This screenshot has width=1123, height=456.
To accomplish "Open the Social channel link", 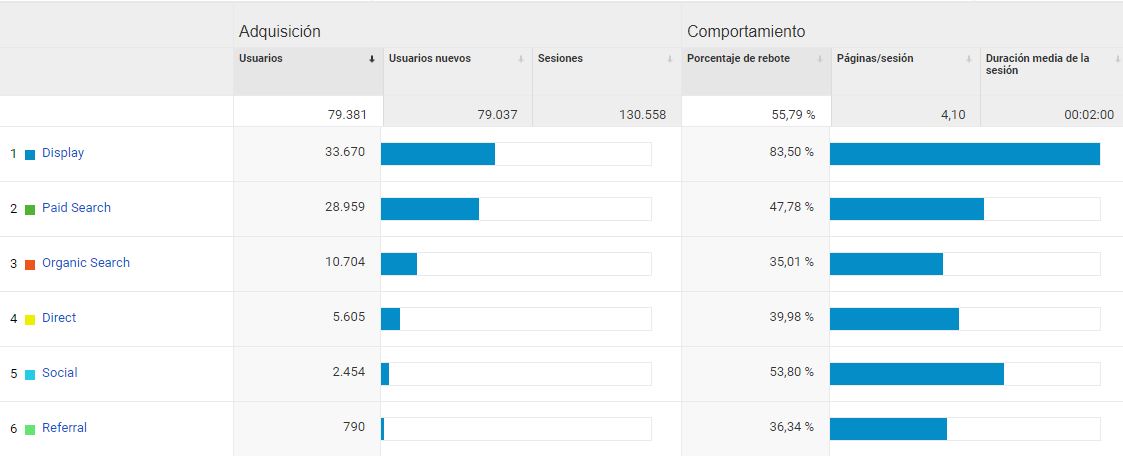I will 59,373.
